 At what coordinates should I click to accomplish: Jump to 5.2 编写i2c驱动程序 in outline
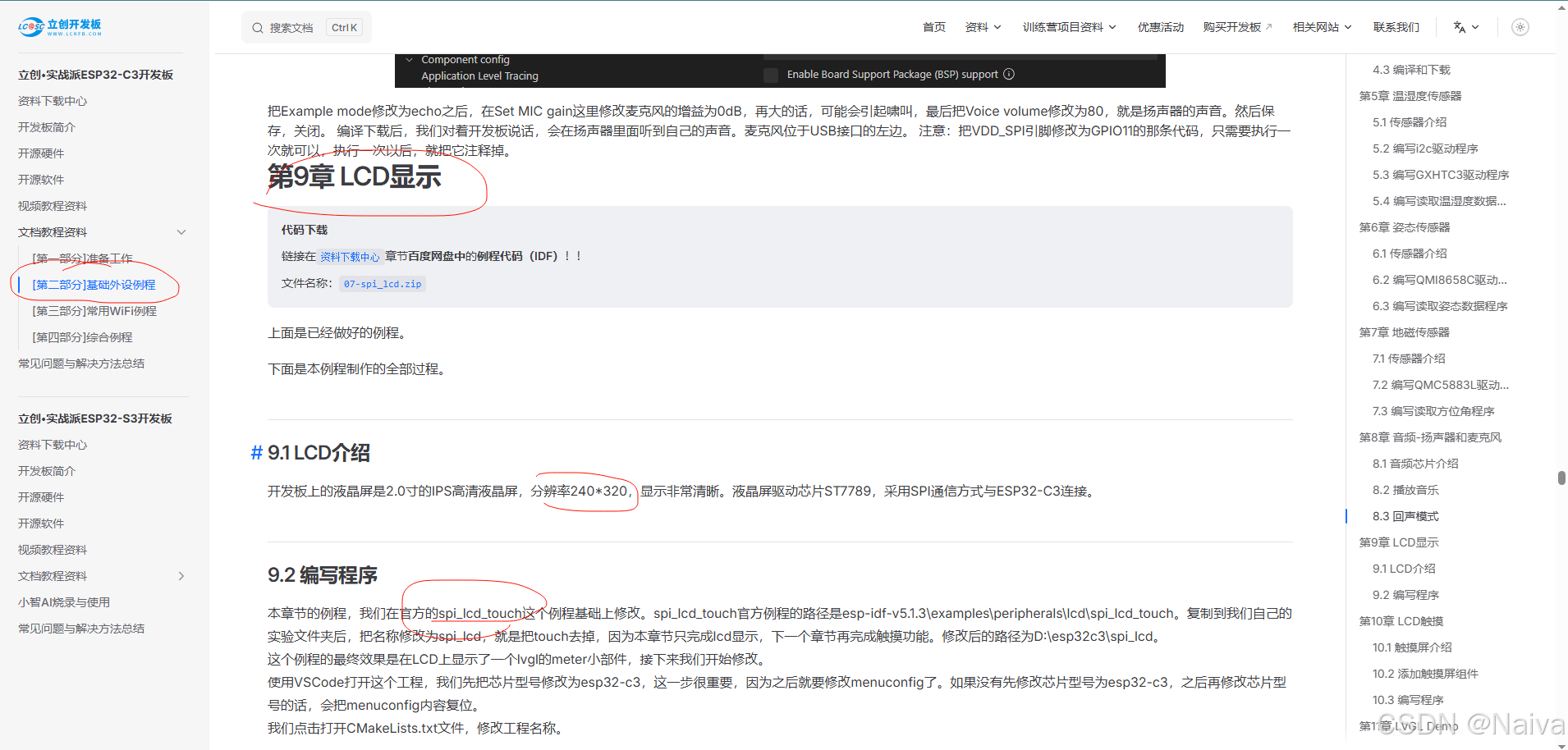(x=1425, y=149)
